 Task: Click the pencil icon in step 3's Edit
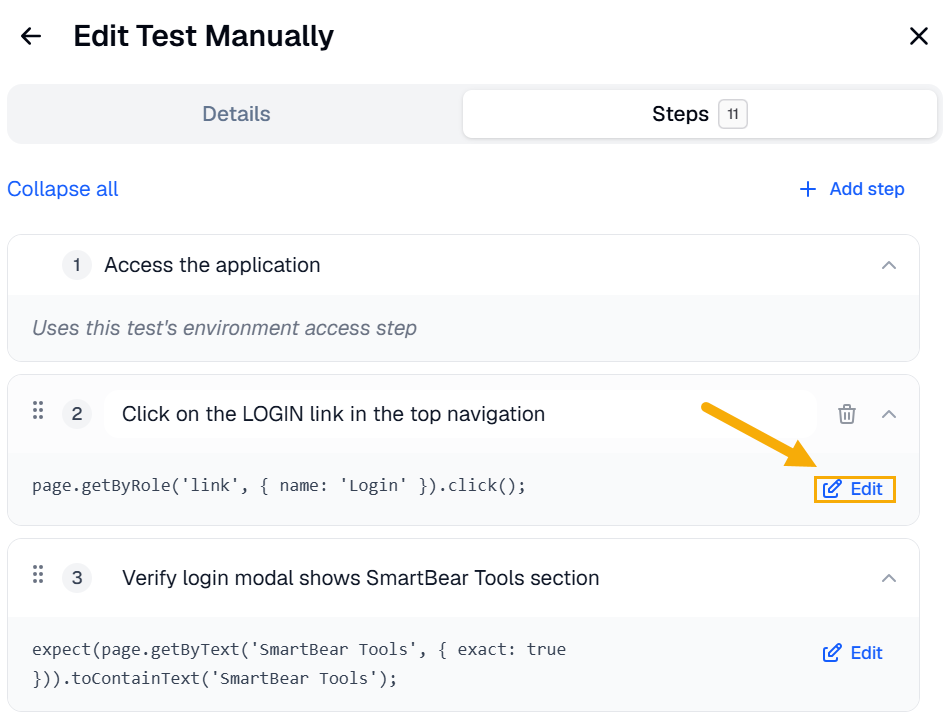point(832,653)
